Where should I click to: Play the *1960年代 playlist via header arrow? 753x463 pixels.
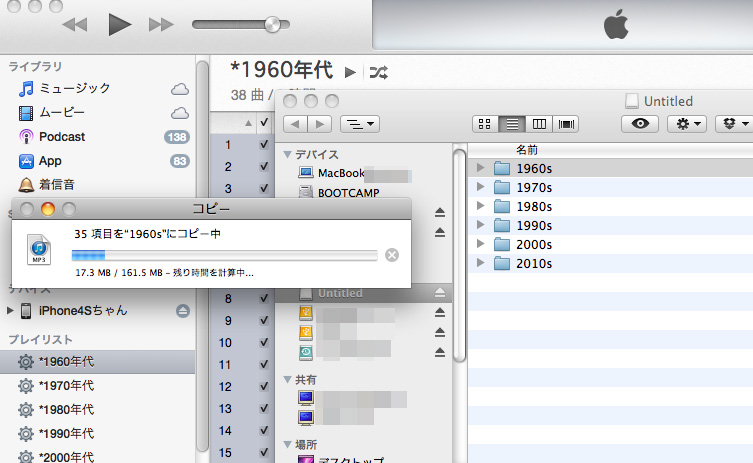[x=350, y=73]
